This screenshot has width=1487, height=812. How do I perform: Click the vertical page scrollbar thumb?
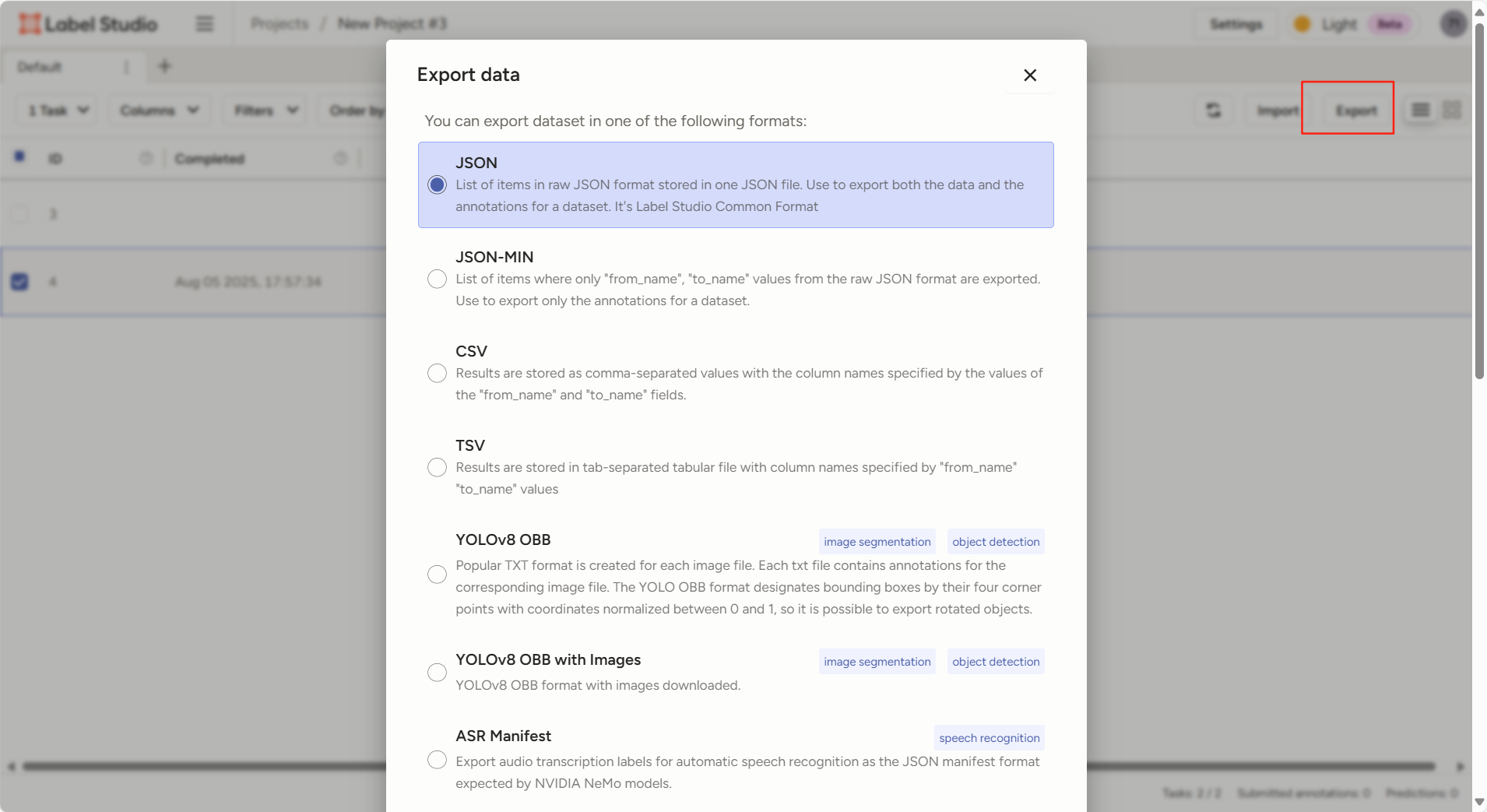coord(1479,201)
